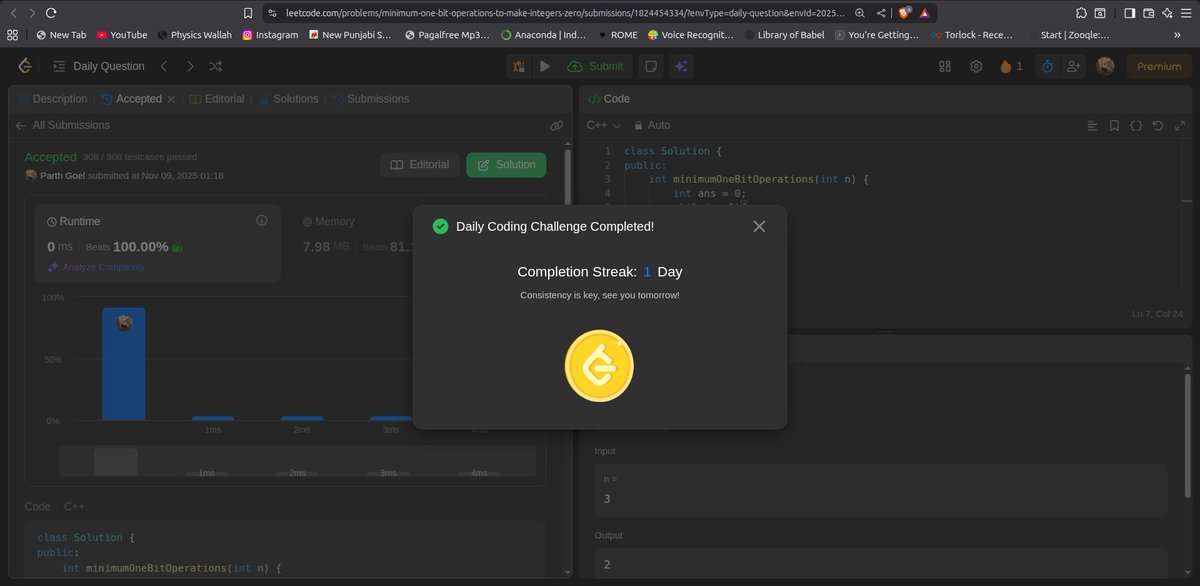
Task: Close the Daily Coding Challenge Completed dialog
Action: [759, 226]
